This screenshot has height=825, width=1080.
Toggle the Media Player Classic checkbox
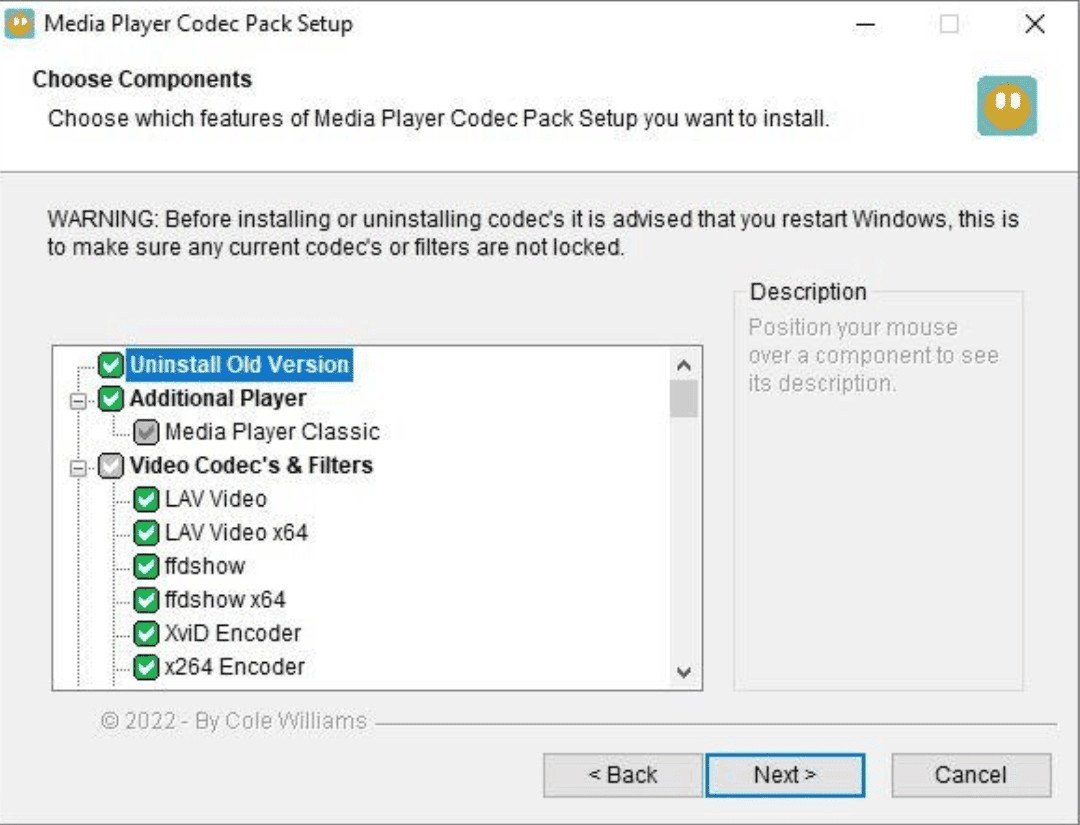[x=147, y=433]
